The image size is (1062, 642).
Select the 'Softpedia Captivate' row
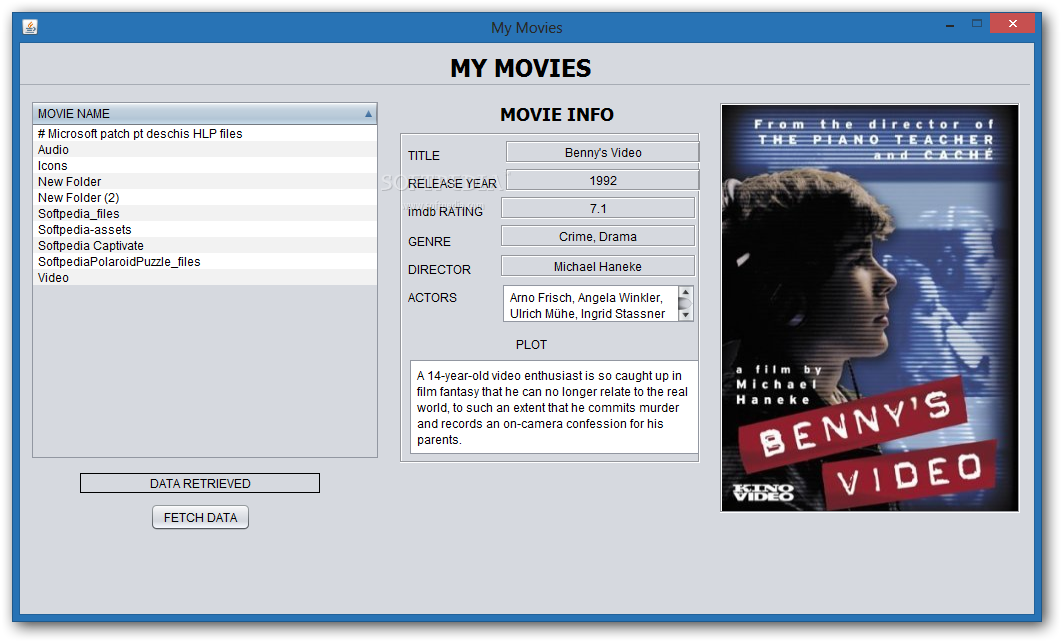[205, 245]
